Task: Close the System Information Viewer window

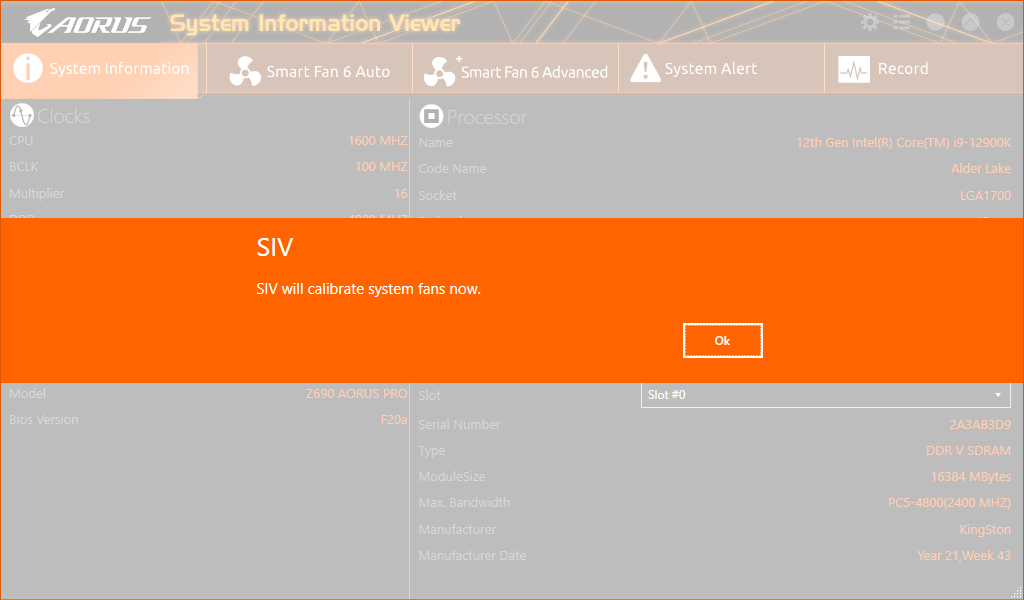Action: tap(1005, 23)
